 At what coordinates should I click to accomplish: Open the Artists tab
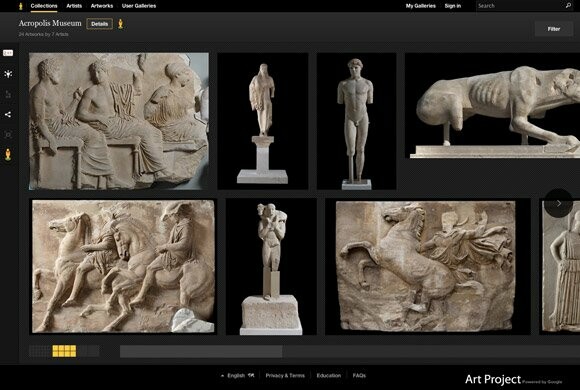74,6
